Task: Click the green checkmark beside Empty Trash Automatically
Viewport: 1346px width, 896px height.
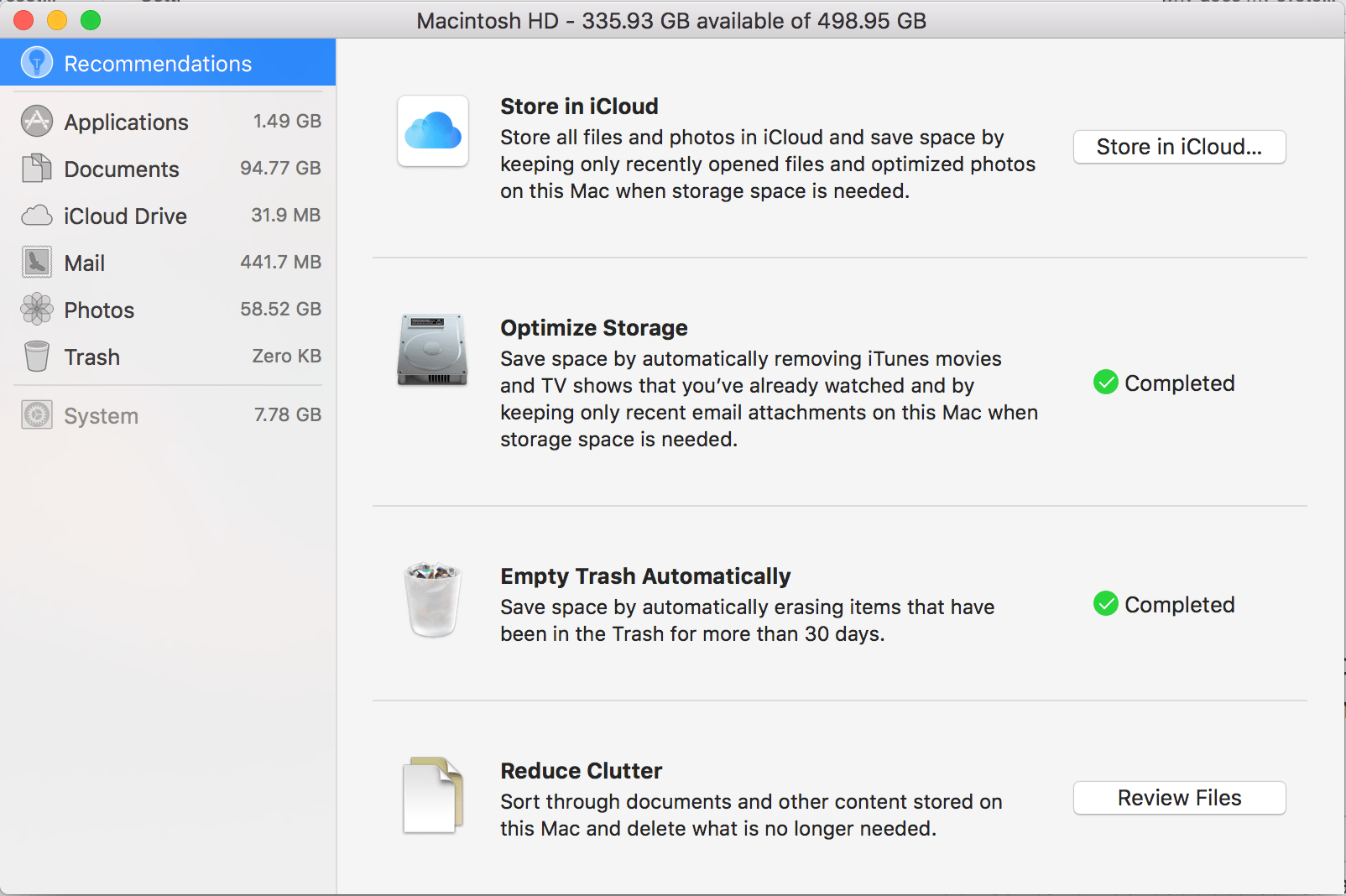Action: pyautogui.click(x=1105, y=604)
